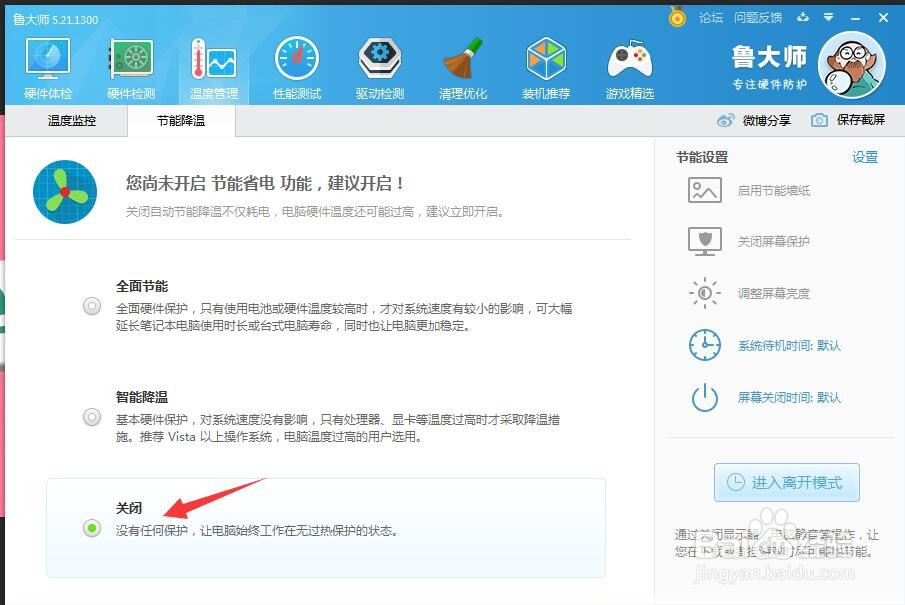This screenshot has height=605, width=905.
Task: Open 硬件体检 hardware checkup icon
Action: coord(48,59)
